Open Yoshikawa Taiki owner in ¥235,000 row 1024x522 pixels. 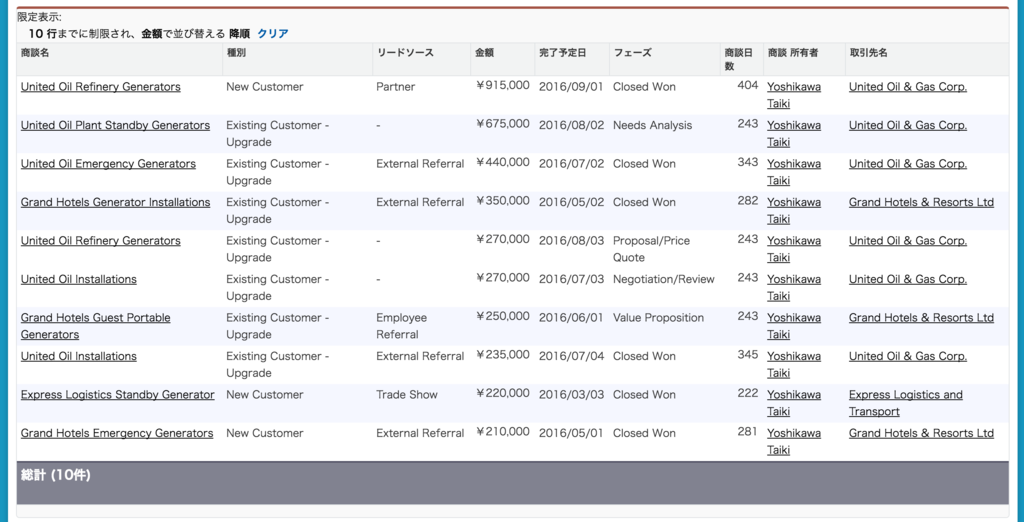point(794,365)
